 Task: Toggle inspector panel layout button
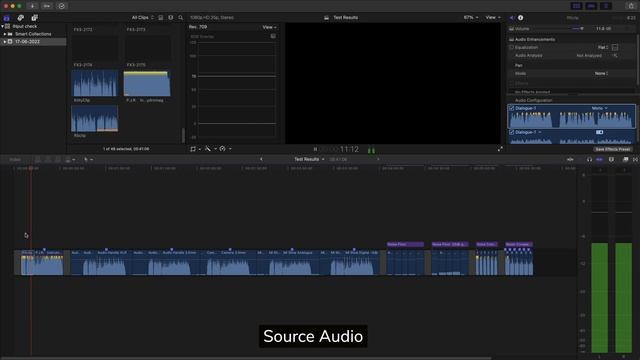(606, 6)
